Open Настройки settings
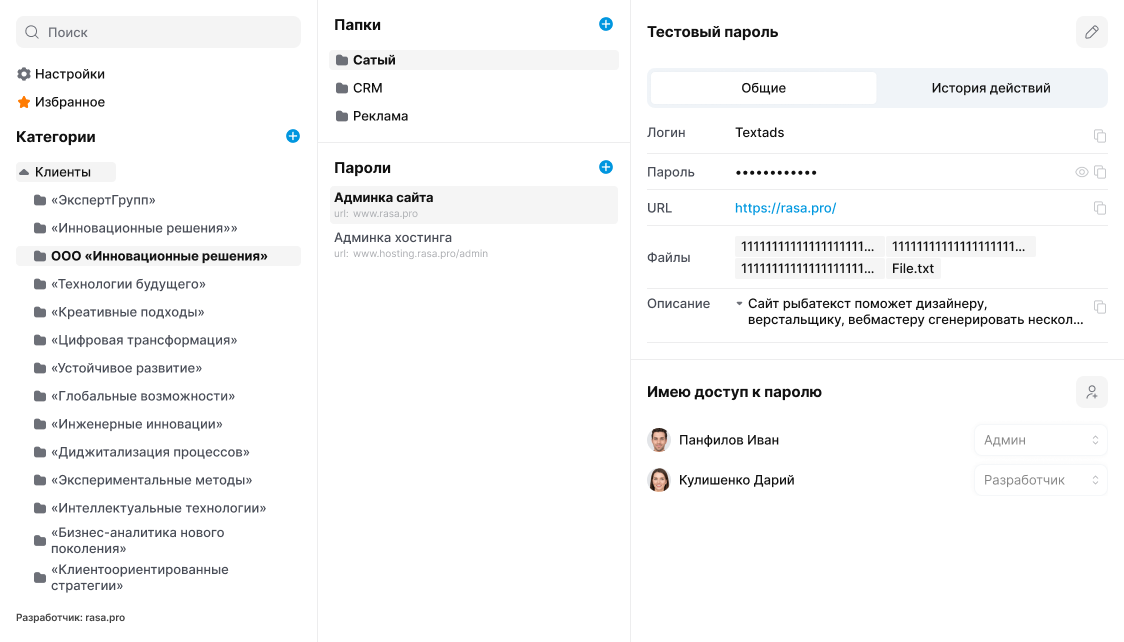 pos(69,74)
